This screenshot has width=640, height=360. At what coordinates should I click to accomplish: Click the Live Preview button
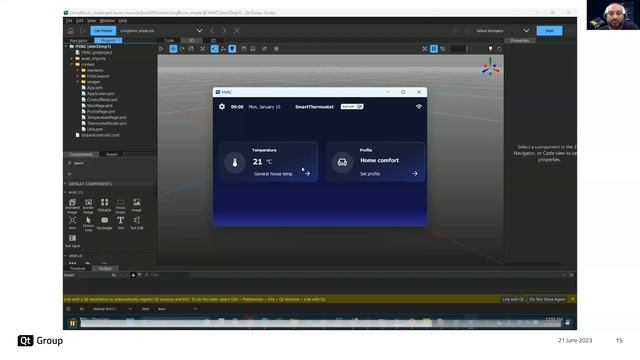point(103,31)
